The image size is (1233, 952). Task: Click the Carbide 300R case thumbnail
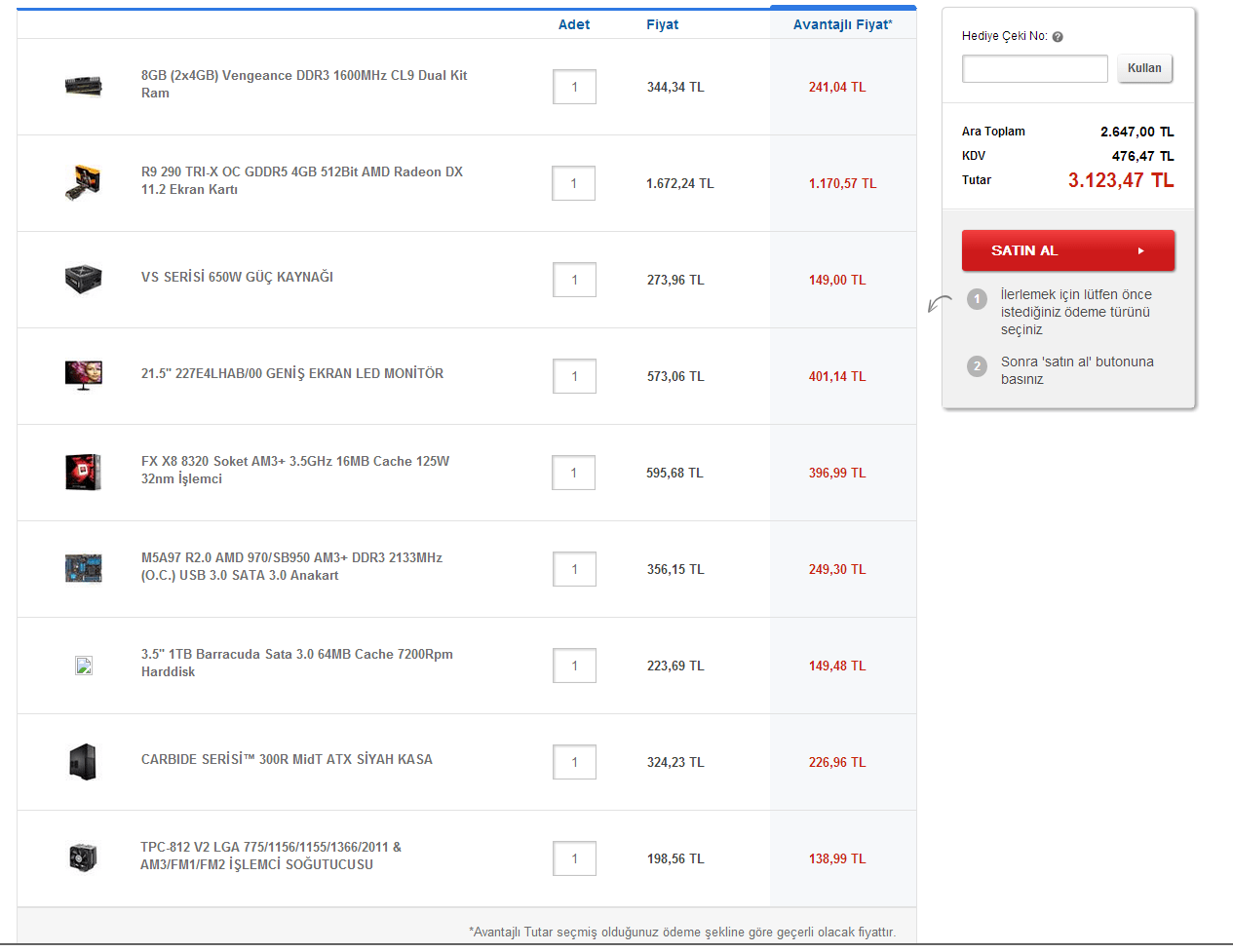click(84, 762)
